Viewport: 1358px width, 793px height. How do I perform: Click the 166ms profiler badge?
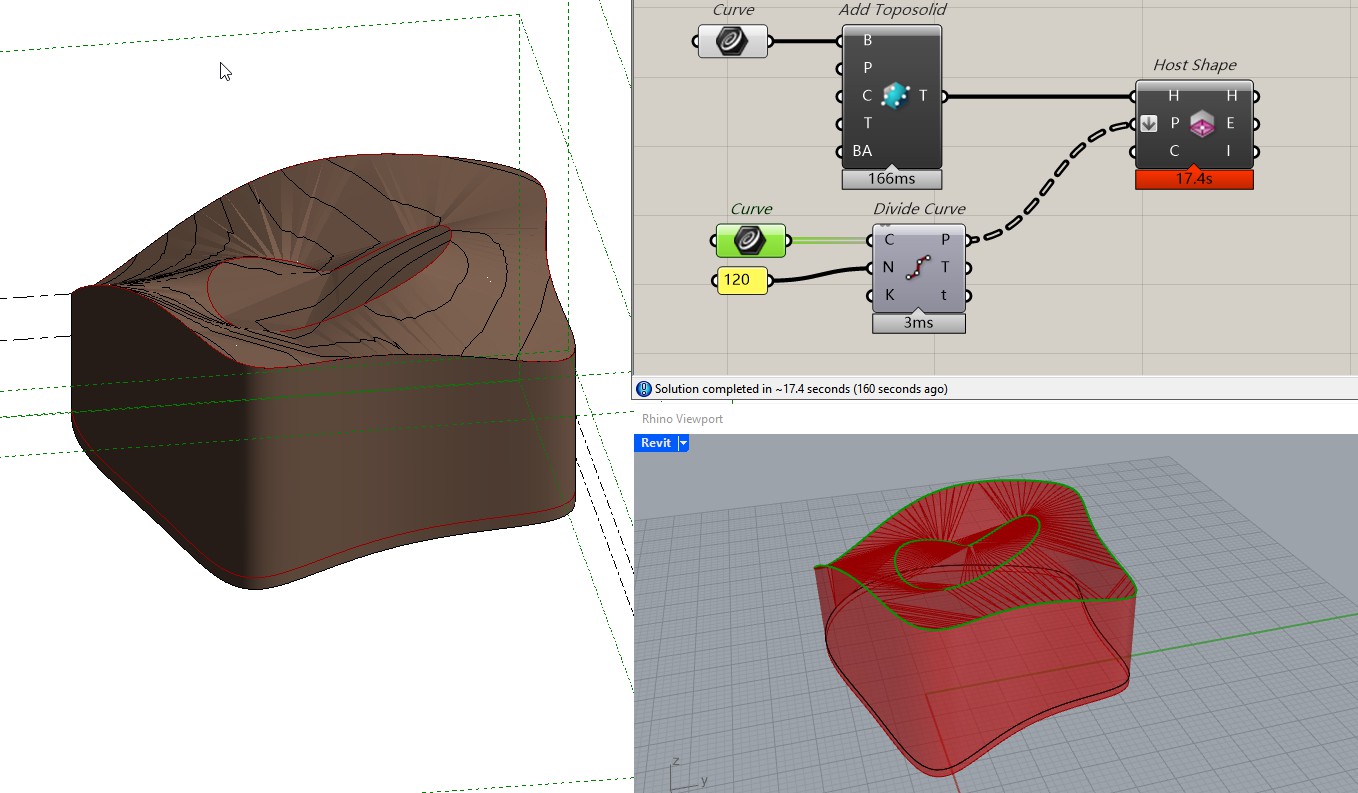click(x=892, y=179)
